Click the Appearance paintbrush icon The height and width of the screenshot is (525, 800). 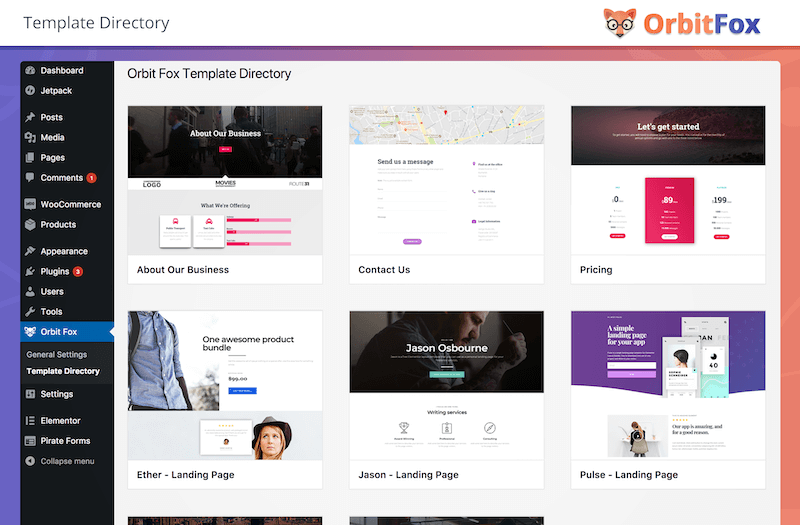30,251
